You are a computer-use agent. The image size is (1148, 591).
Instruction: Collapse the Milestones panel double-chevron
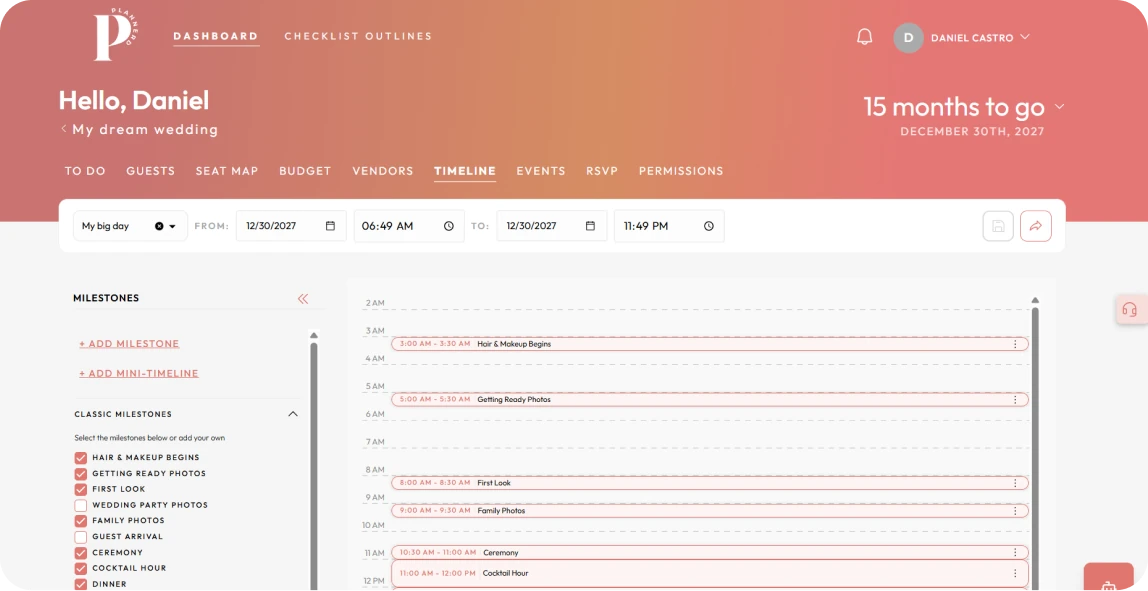pyautogui.click(x=303, y=298)
